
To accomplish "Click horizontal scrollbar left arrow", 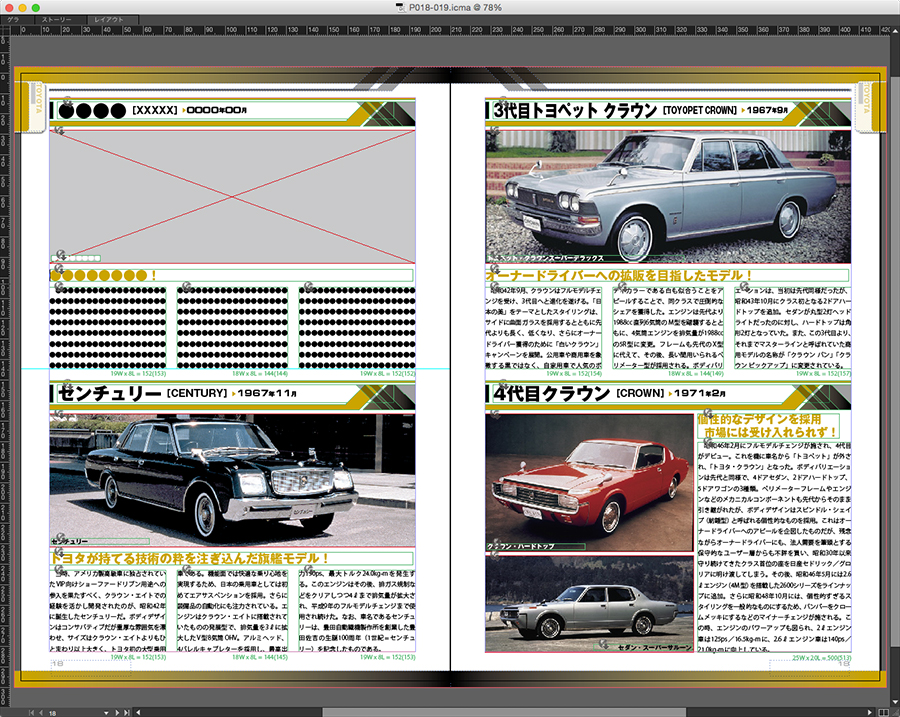I will (x=138, y=712).
